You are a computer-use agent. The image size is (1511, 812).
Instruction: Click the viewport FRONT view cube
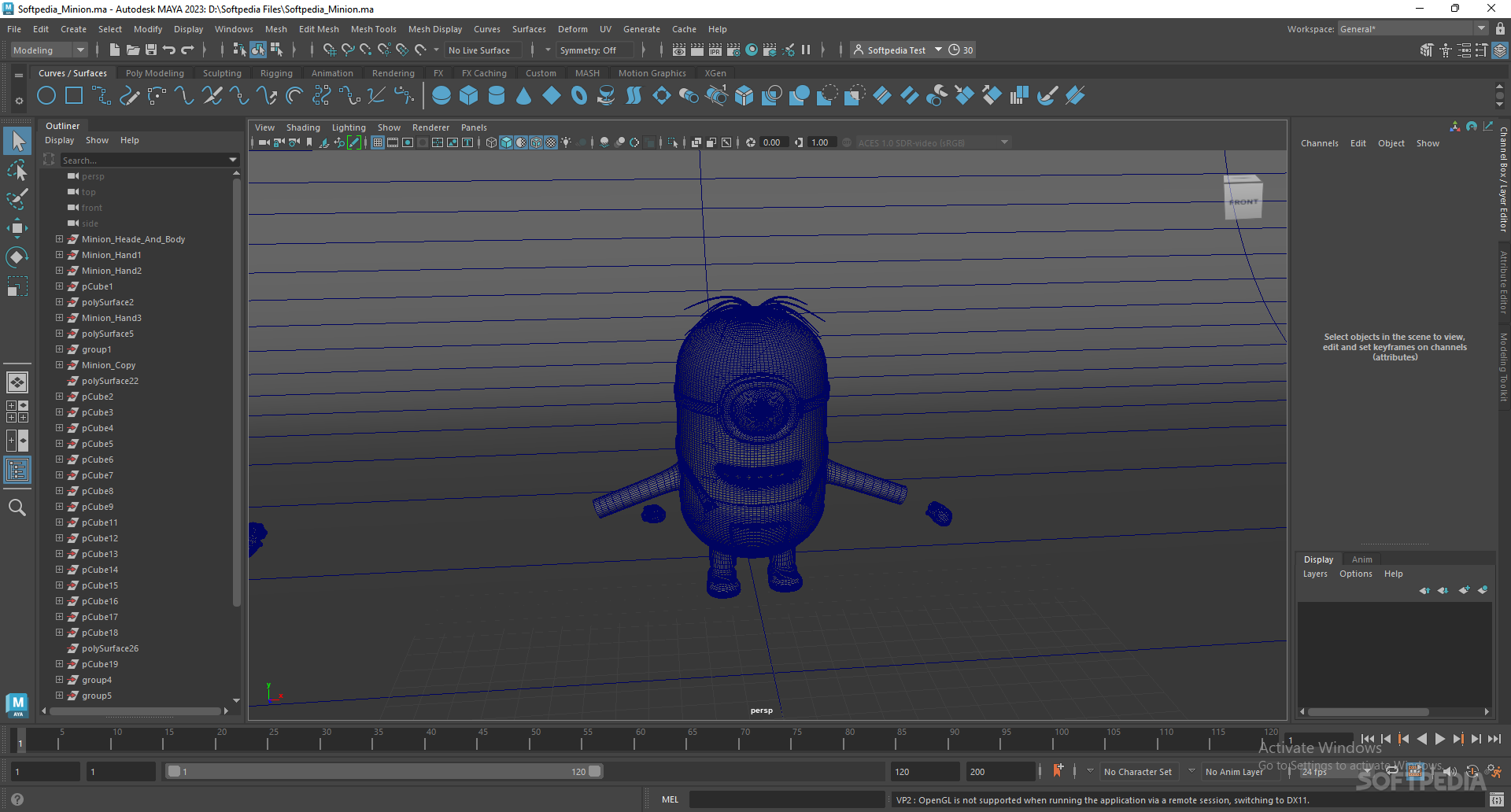[x=1243, y=197]
